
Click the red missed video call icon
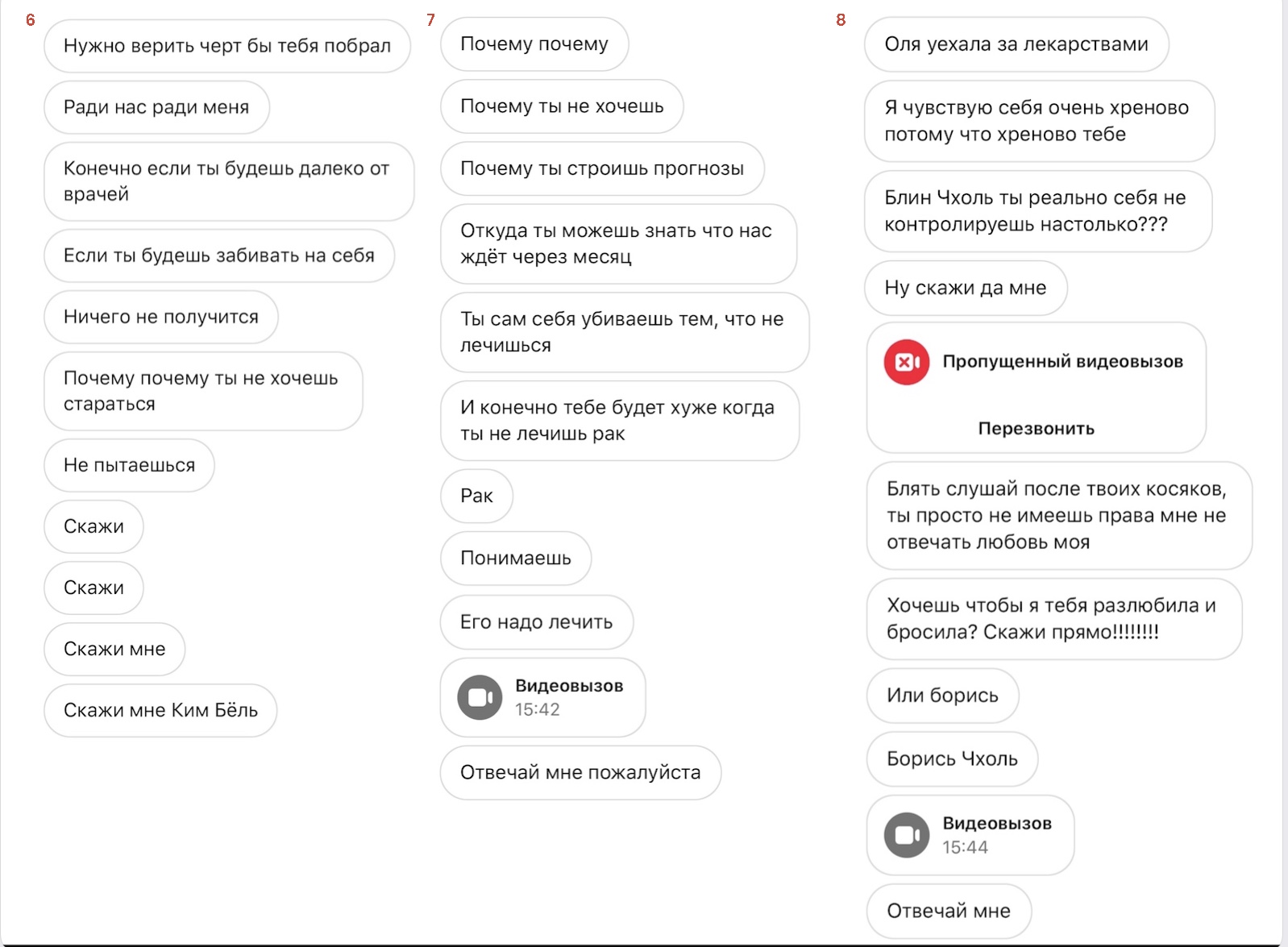coord(906,362)
